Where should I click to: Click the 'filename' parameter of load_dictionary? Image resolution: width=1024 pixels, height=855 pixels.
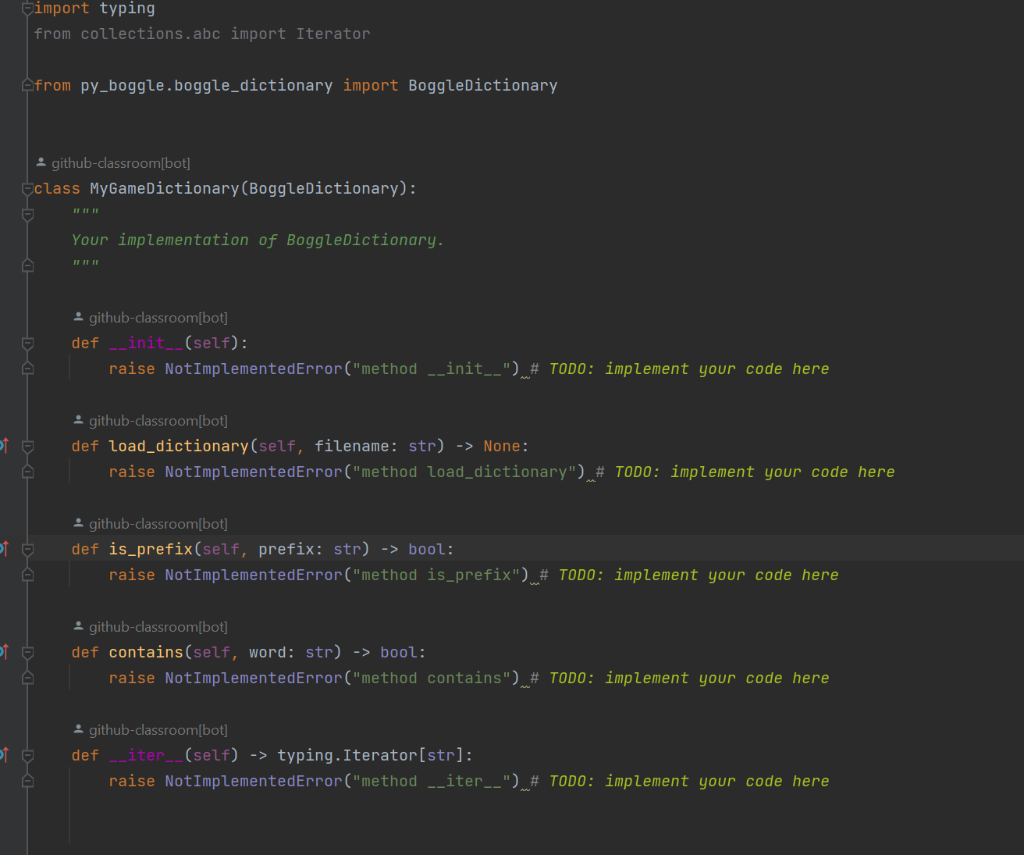pyautogui.click(x=352, y=446)
